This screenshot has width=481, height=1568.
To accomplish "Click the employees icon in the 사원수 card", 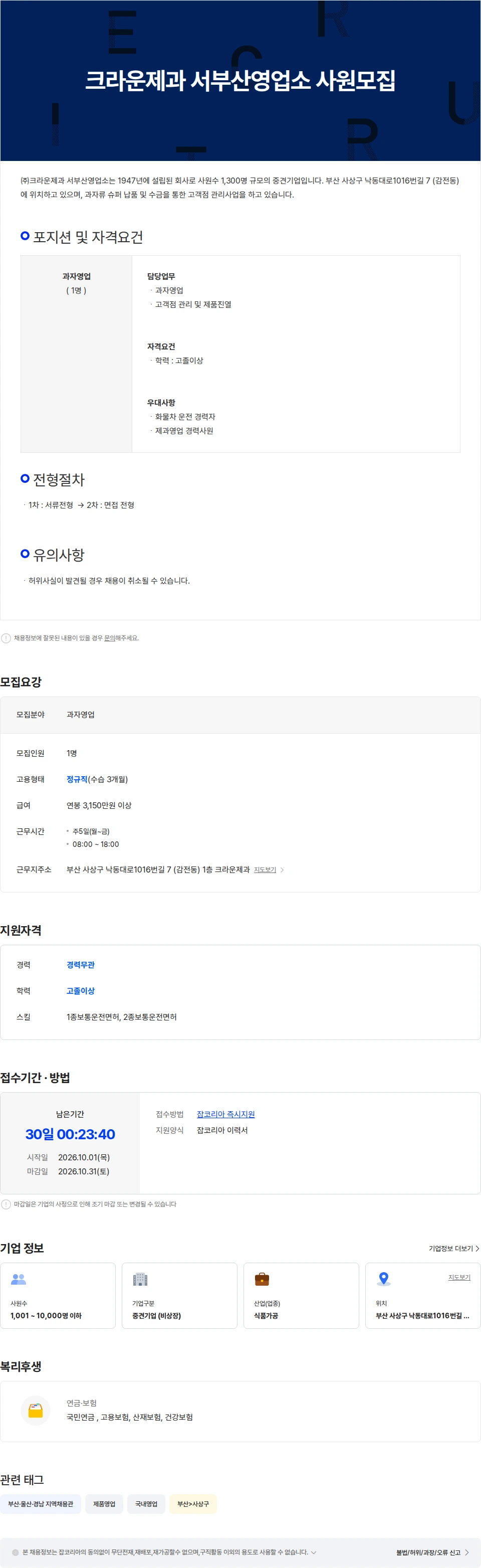I will coord(19,1280).
